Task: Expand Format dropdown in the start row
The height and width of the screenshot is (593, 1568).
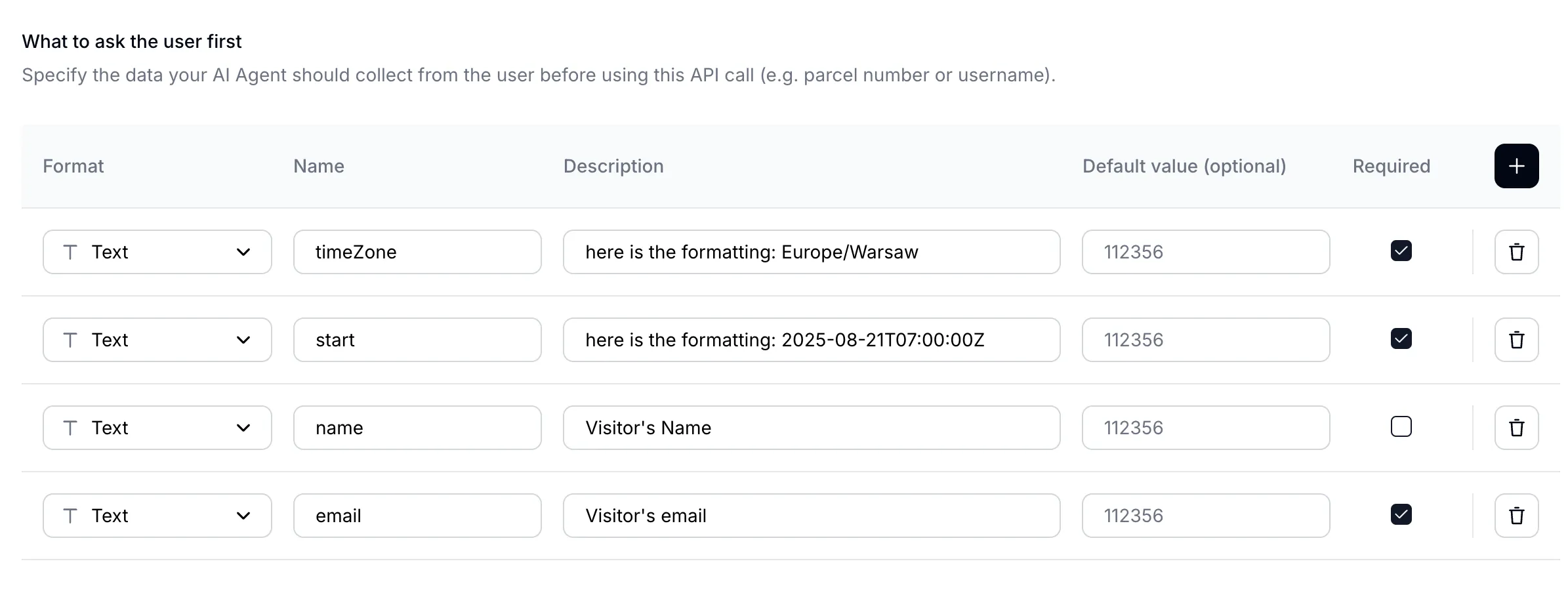Action: point(157,340)
